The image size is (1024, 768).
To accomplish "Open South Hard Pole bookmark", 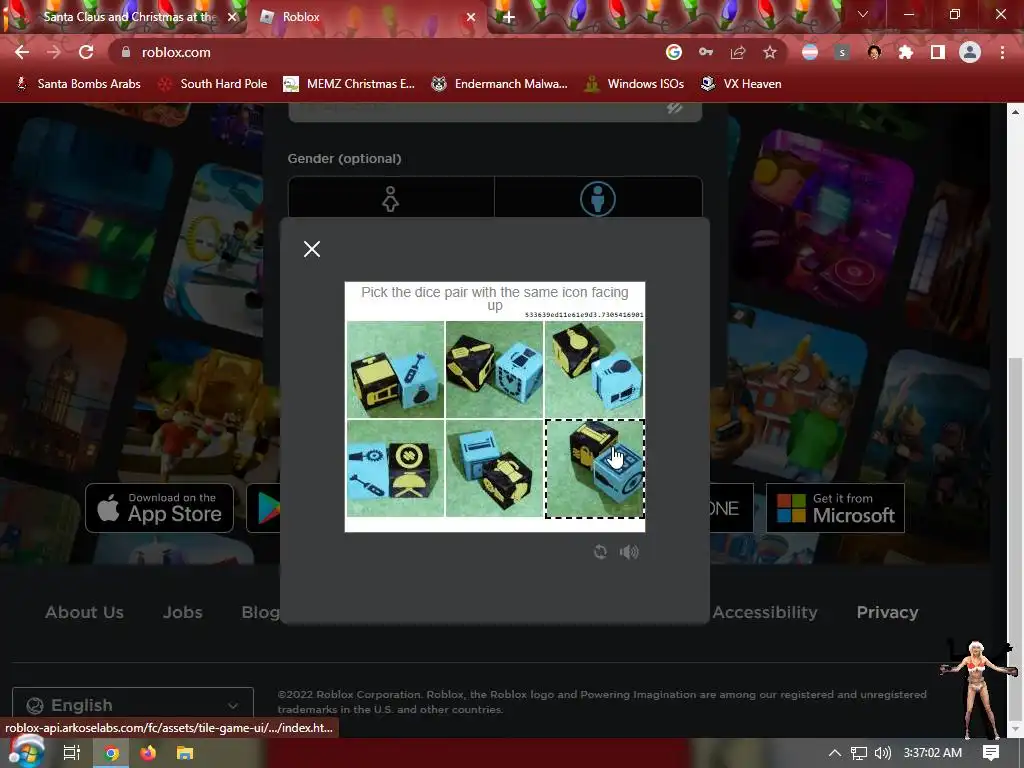I will 214,84.
